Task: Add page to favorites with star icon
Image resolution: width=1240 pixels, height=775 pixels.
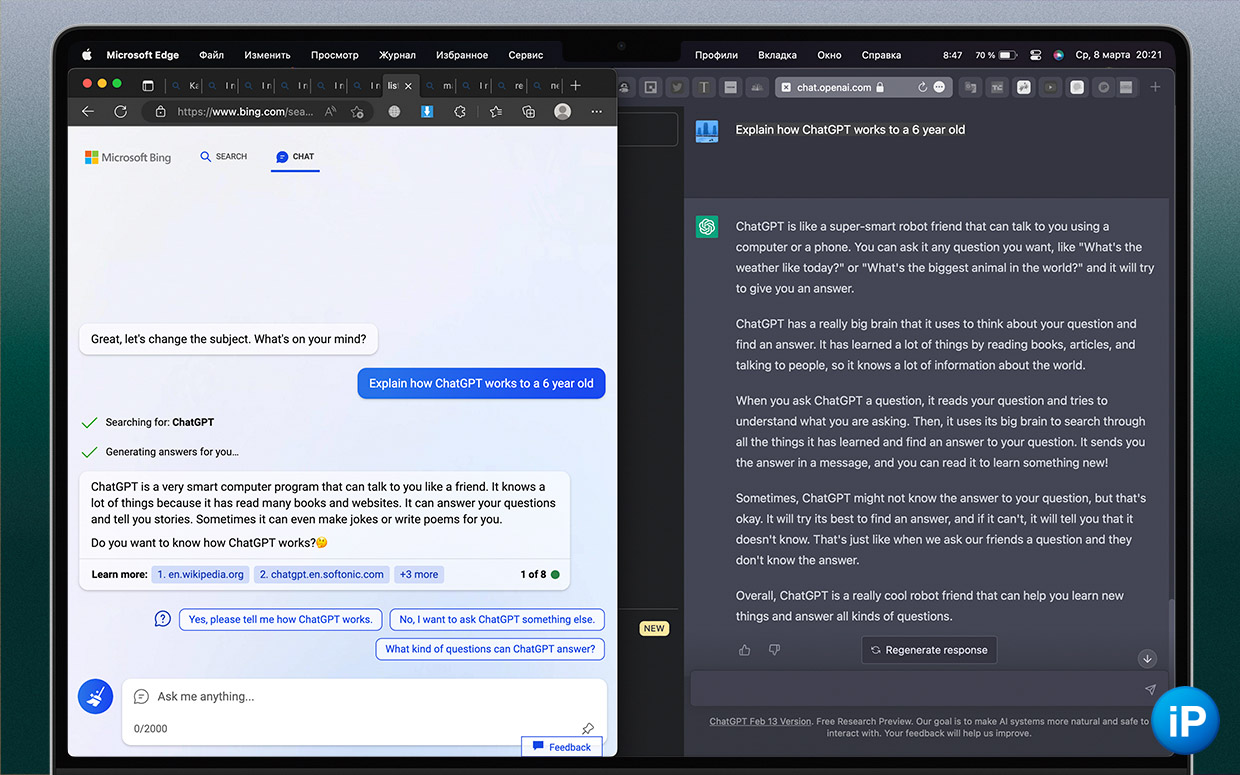Action: pos(496,112)
